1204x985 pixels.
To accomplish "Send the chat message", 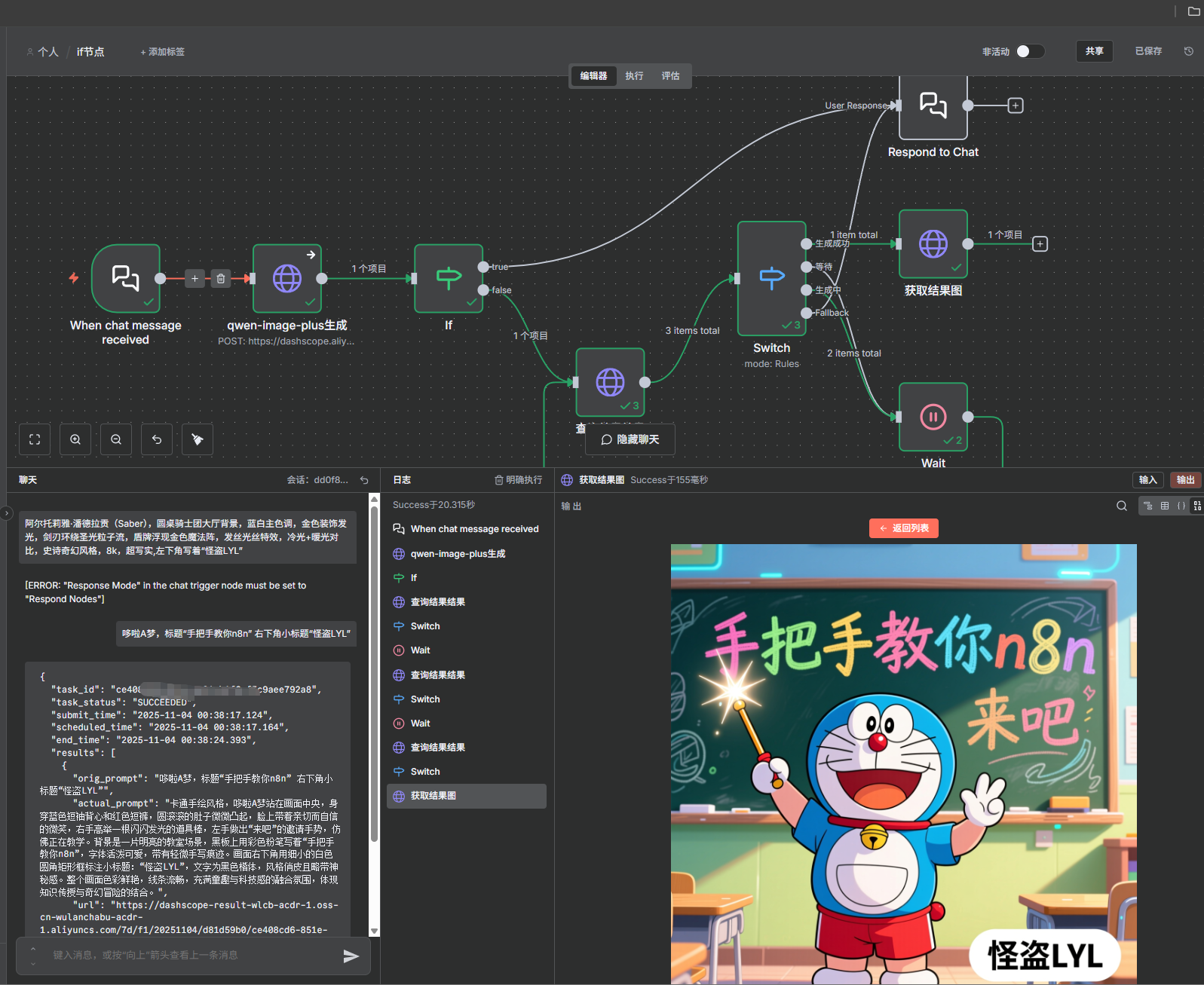I will coord(351,956).
